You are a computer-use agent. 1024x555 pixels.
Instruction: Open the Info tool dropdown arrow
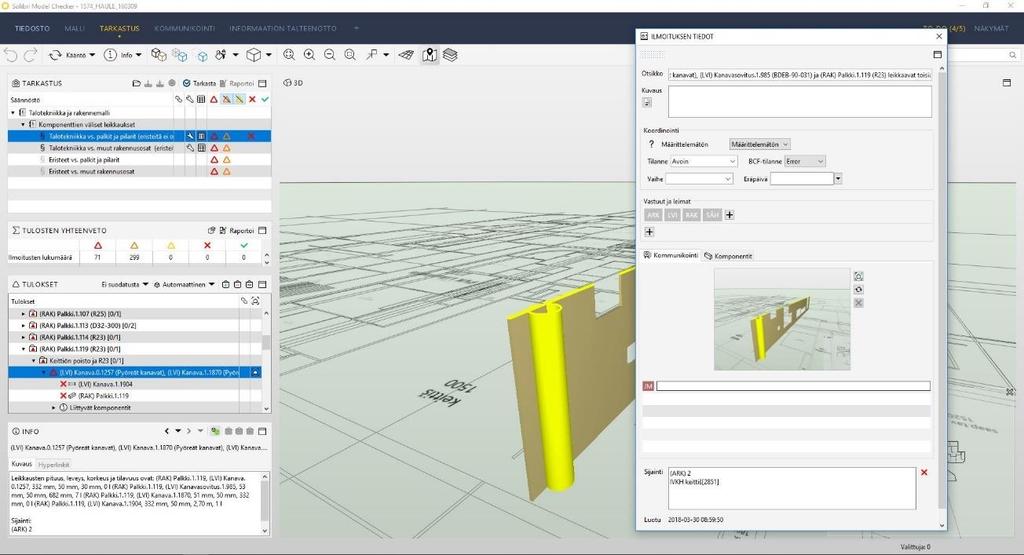(138, 56)
